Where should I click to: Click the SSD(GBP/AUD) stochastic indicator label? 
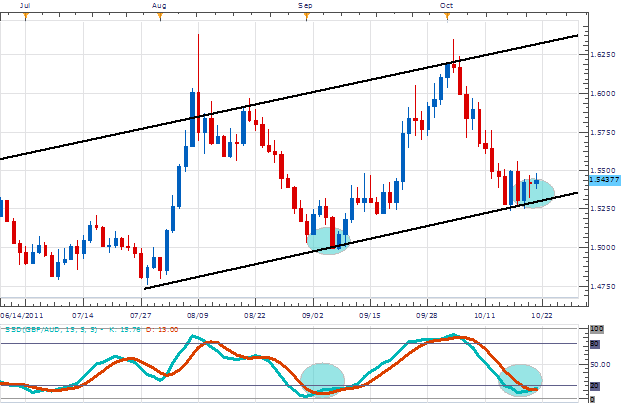(52, 330)
